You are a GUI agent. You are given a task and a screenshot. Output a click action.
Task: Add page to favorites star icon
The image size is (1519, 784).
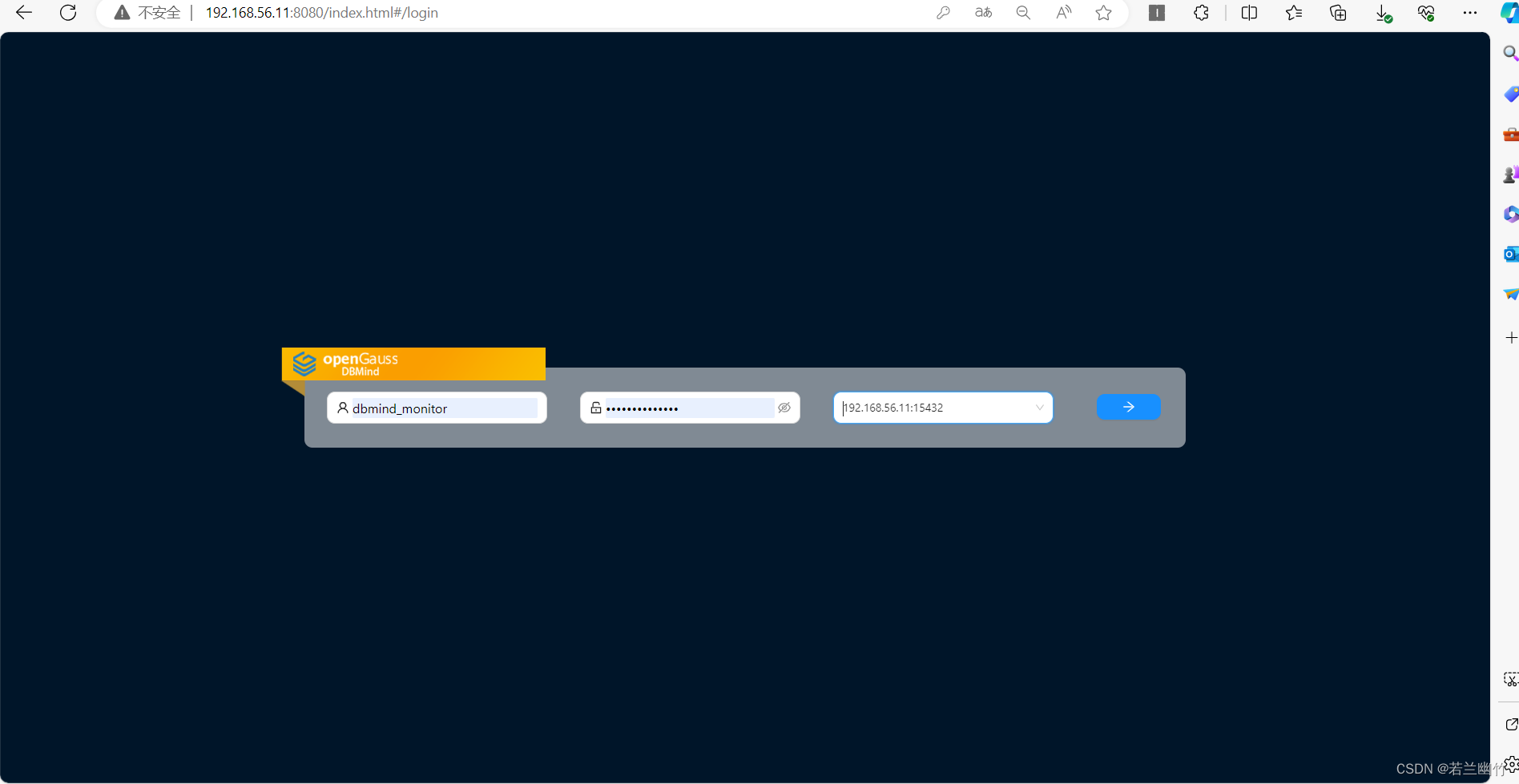1104,13
